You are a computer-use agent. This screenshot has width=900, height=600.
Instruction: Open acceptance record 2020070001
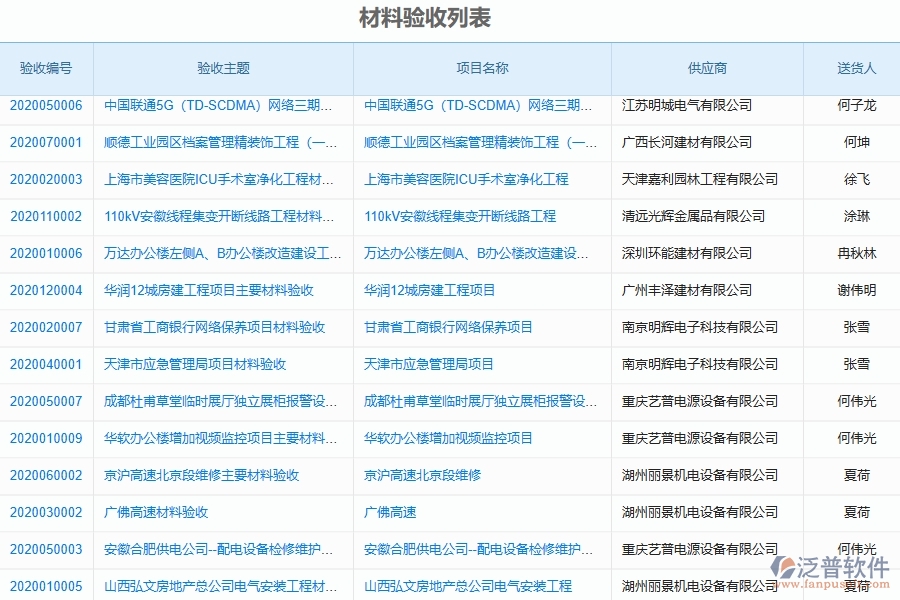point(45,143)
